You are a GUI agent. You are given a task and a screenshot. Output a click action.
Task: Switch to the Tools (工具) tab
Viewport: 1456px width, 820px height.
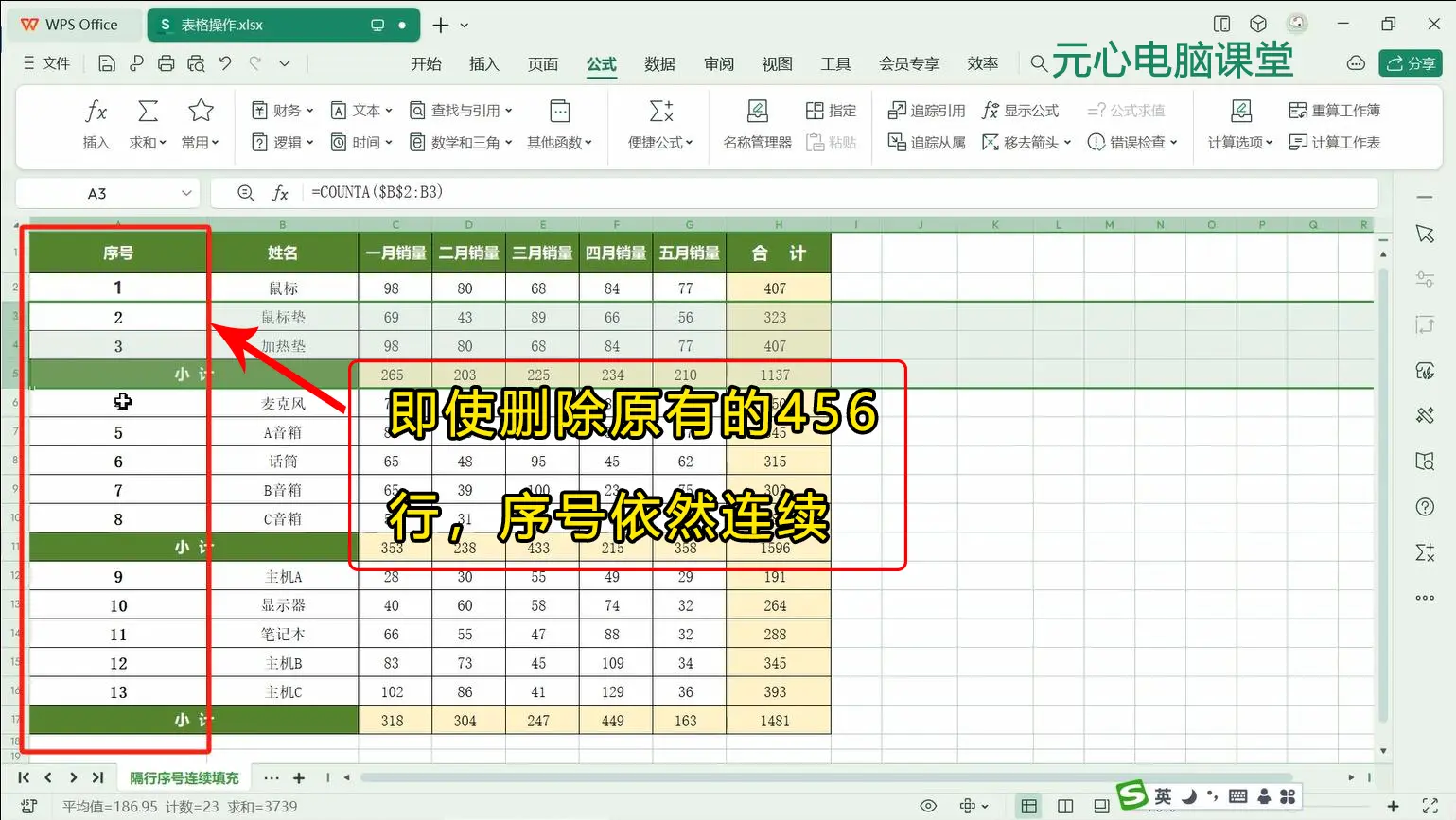835,63
